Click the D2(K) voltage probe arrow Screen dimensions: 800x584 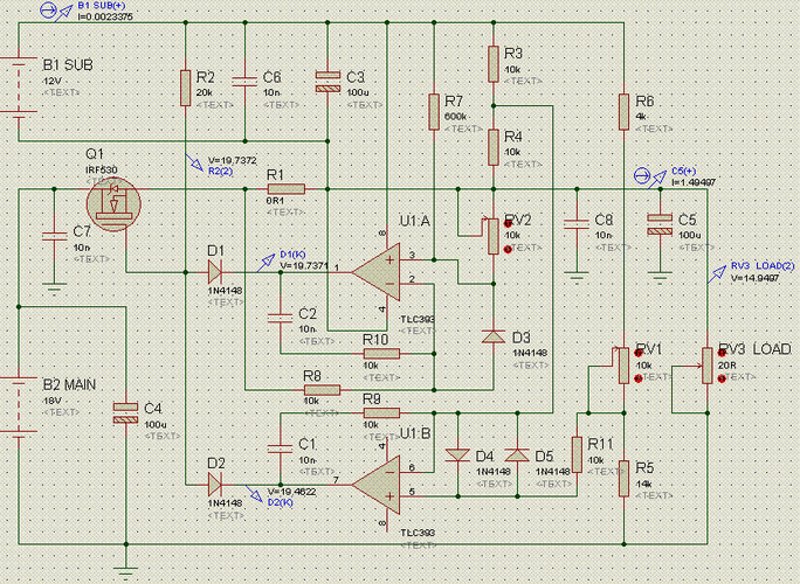(x=255, y=494)
